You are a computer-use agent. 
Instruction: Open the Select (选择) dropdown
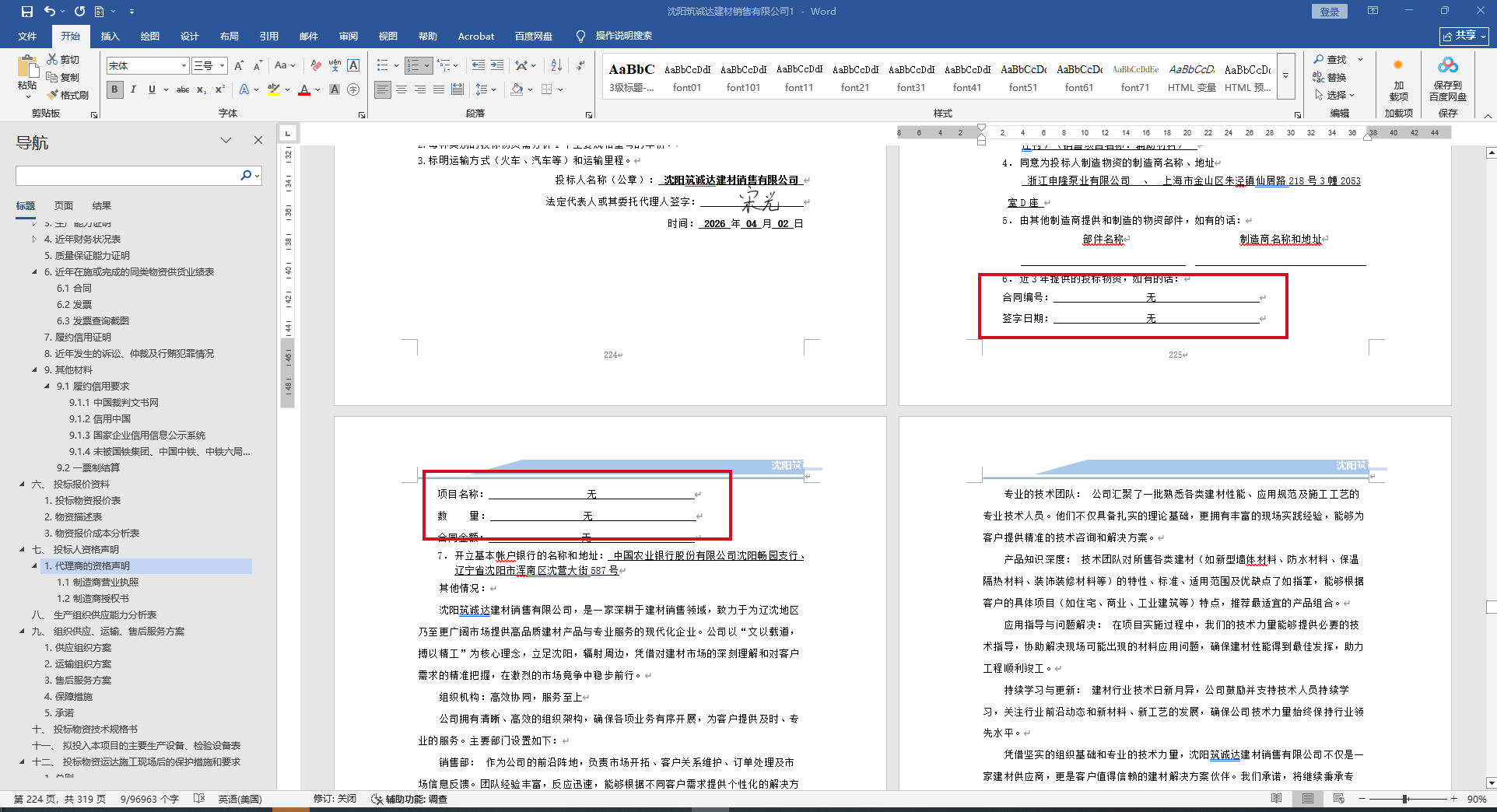point(1334,95)
